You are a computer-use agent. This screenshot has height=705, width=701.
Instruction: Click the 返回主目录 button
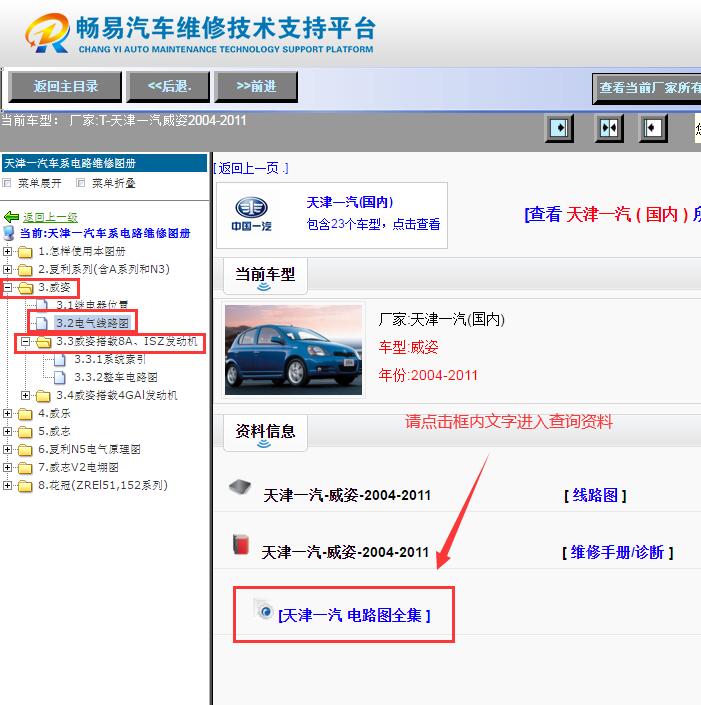tap(66, 86)
